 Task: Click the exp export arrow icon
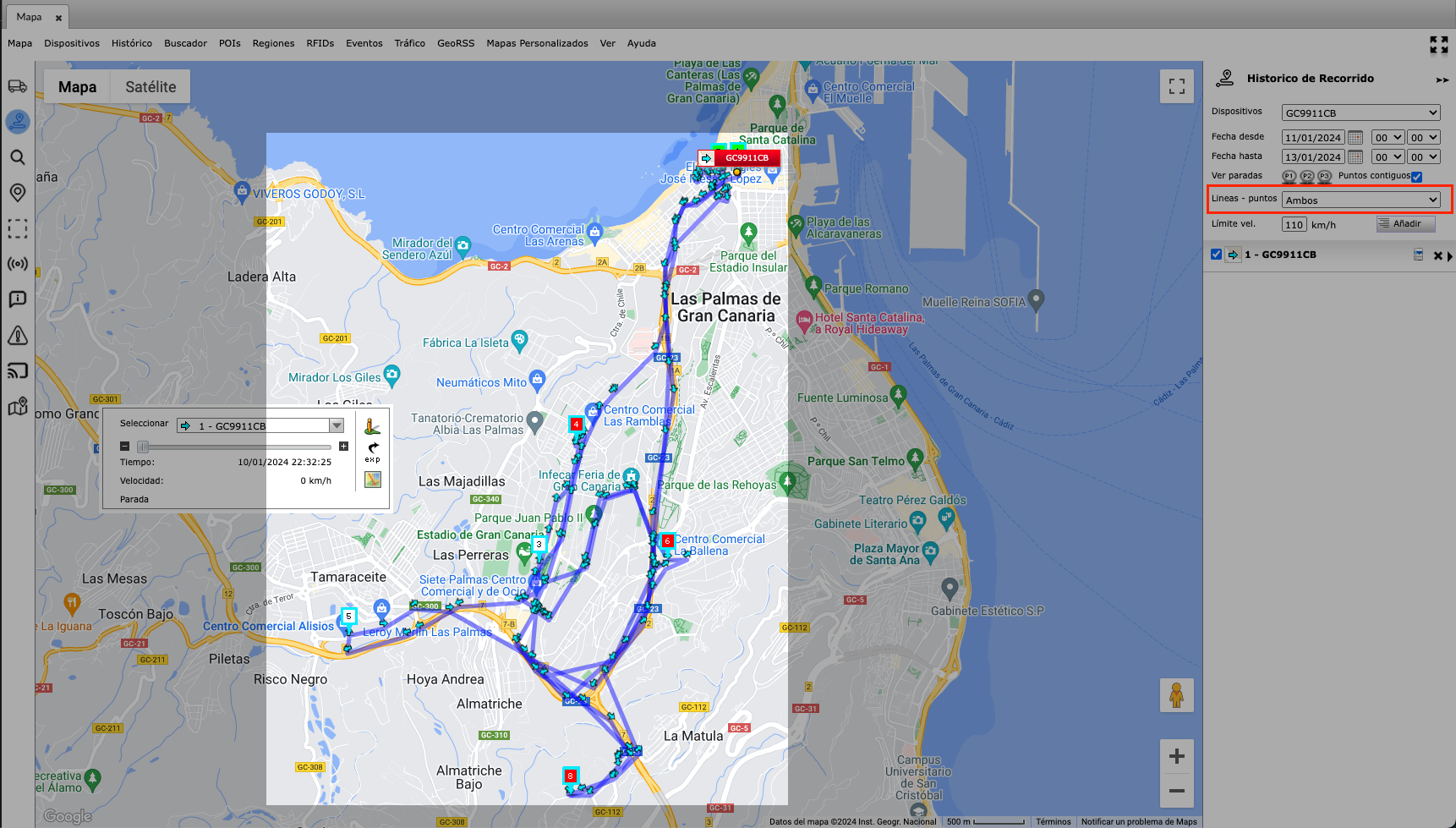(373, 452)
